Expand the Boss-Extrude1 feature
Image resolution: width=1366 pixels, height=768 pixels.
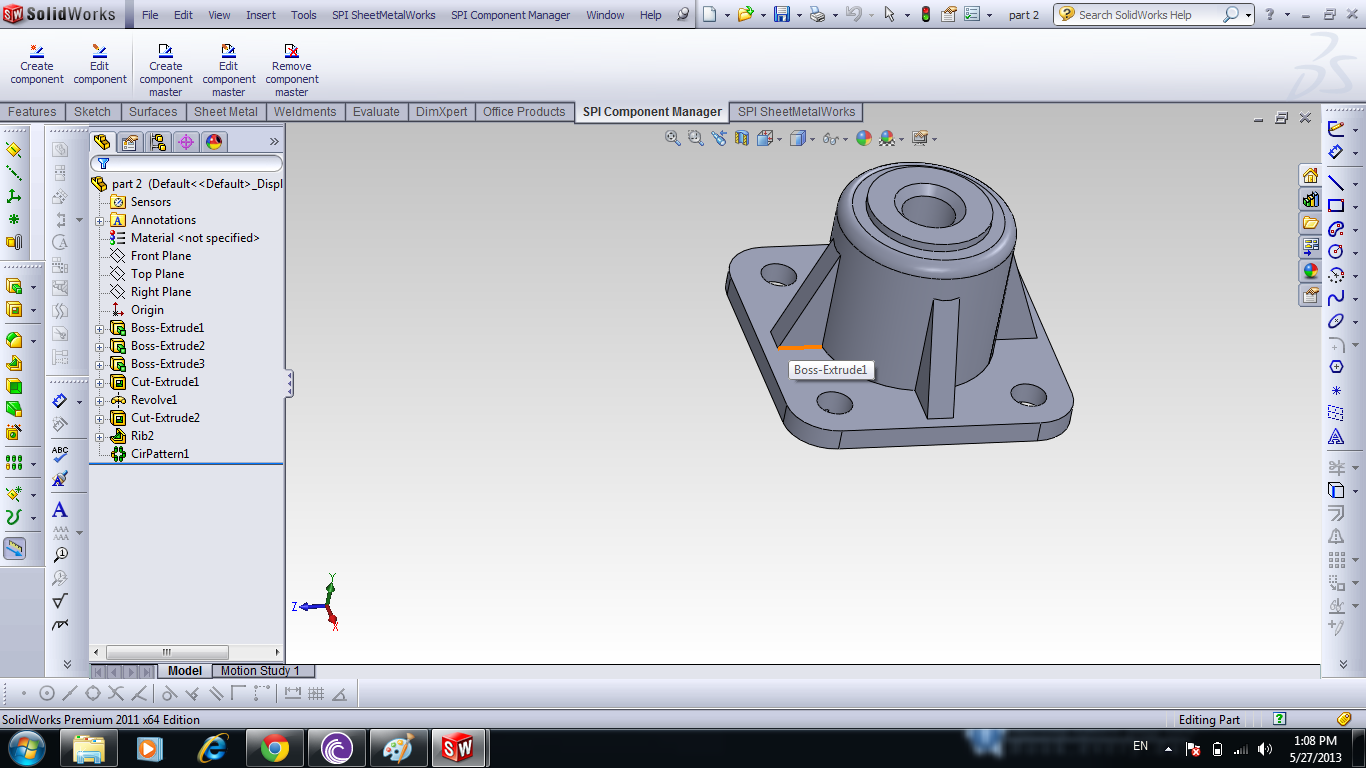pyautogui.click(x=100, y=328)
